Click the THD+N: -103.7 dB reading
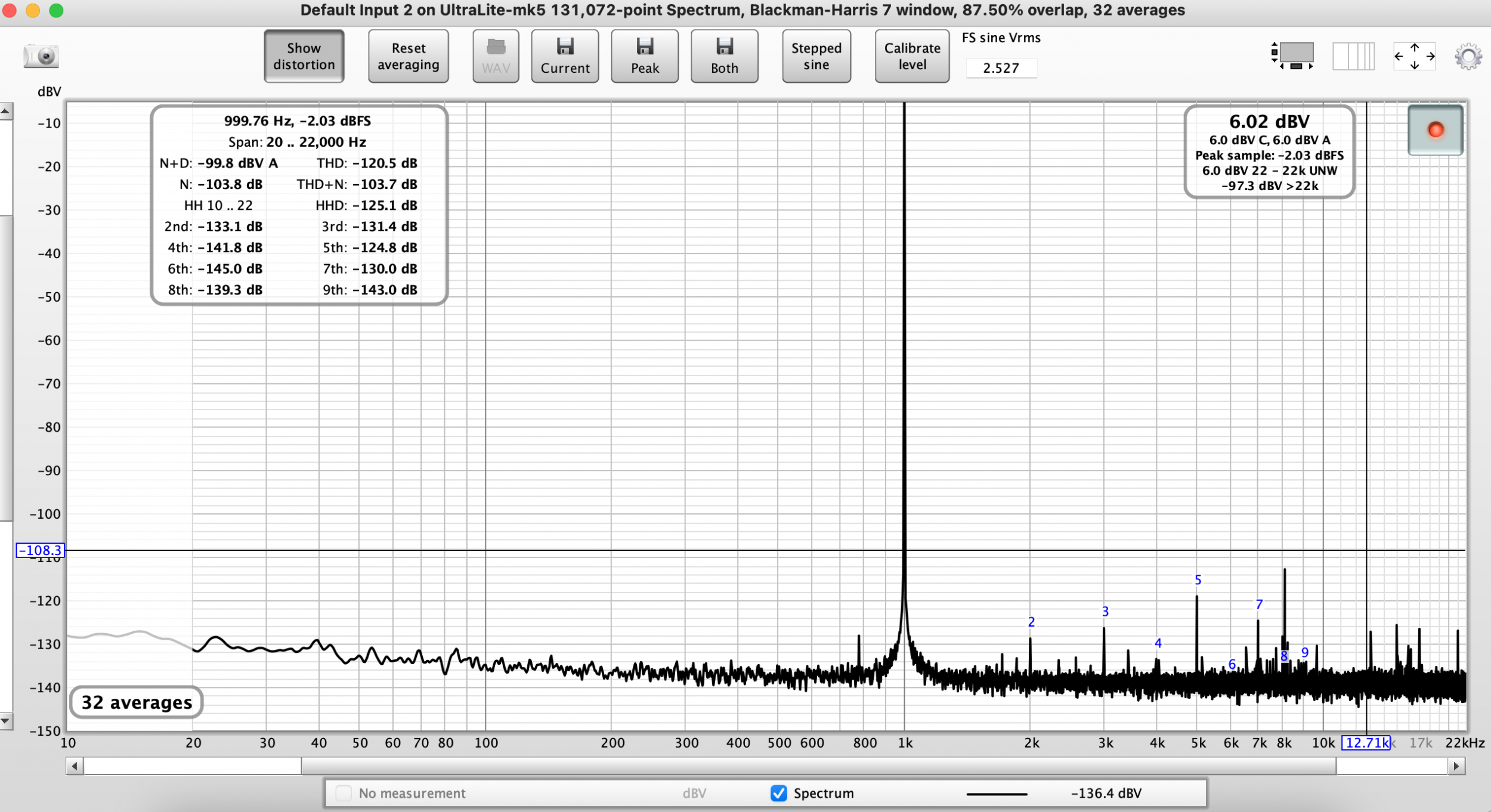This screenshot has width=1491, height=812. [357, 184]
